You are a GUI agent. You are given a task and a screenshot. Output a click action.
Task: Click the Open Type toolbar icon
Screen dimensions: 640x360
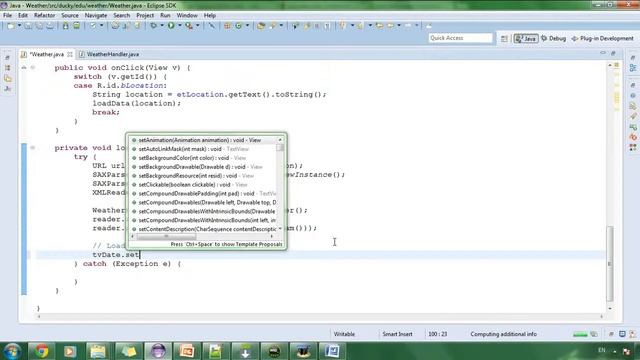click(x=261, y=26)
